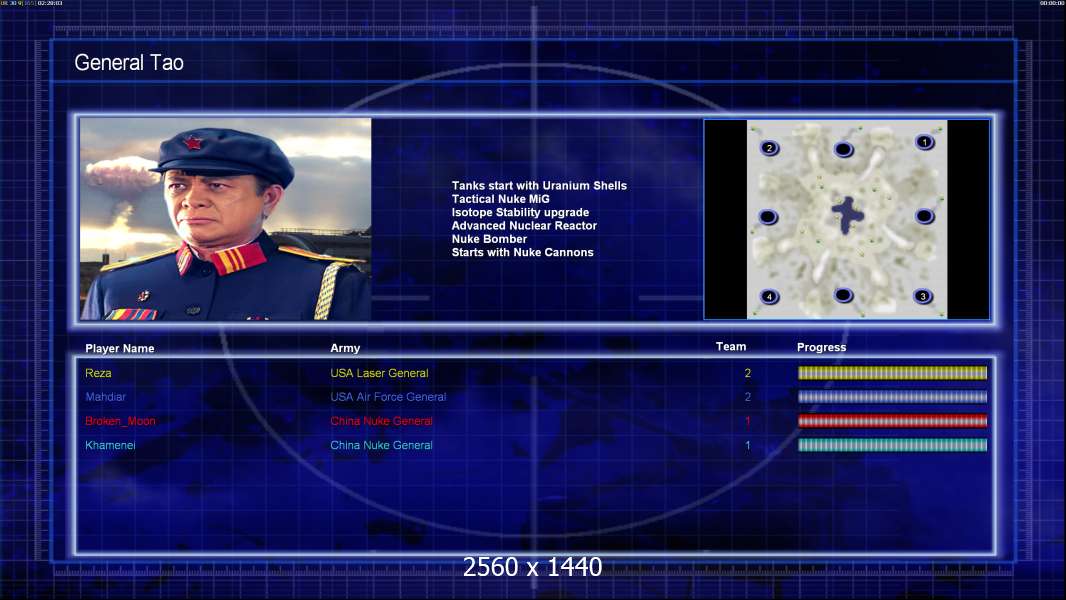Select player name Broken_Moon
Image resolution: width=1066 pixels, height=600 pixels.
(x=120, y=421)
